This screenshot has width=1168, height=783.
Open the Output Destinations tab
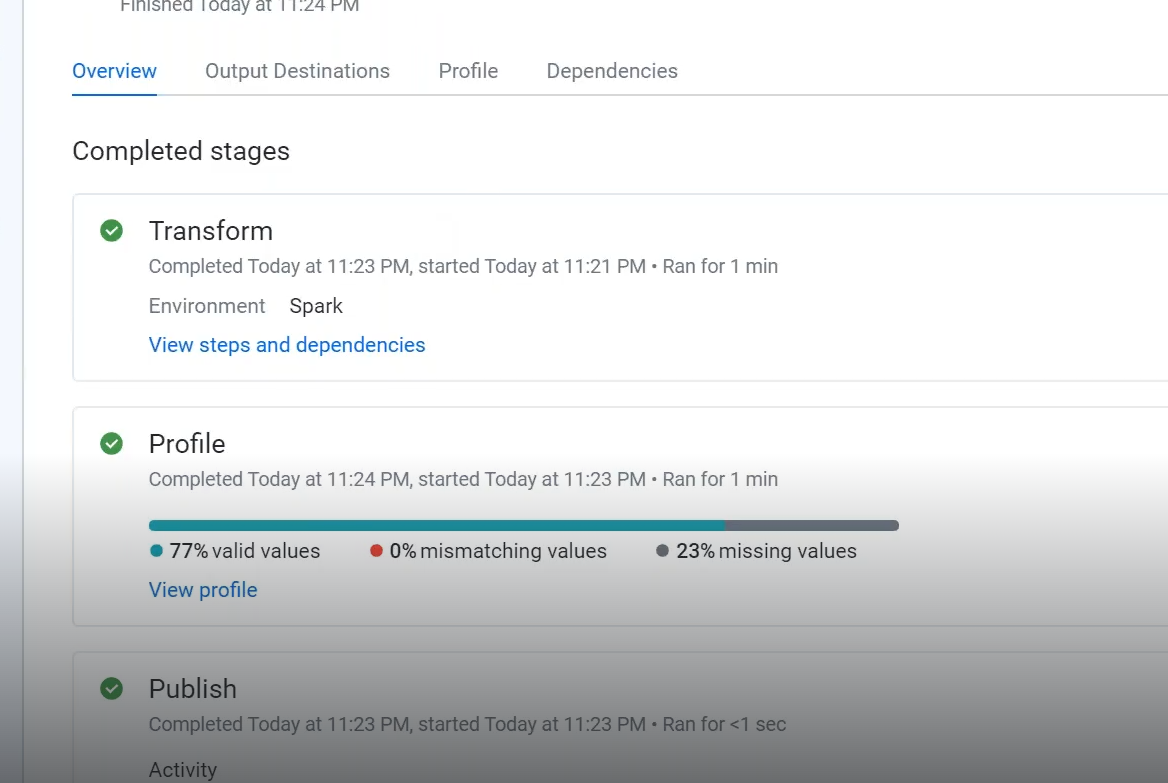pyautogui.click(x=297, y=71)
